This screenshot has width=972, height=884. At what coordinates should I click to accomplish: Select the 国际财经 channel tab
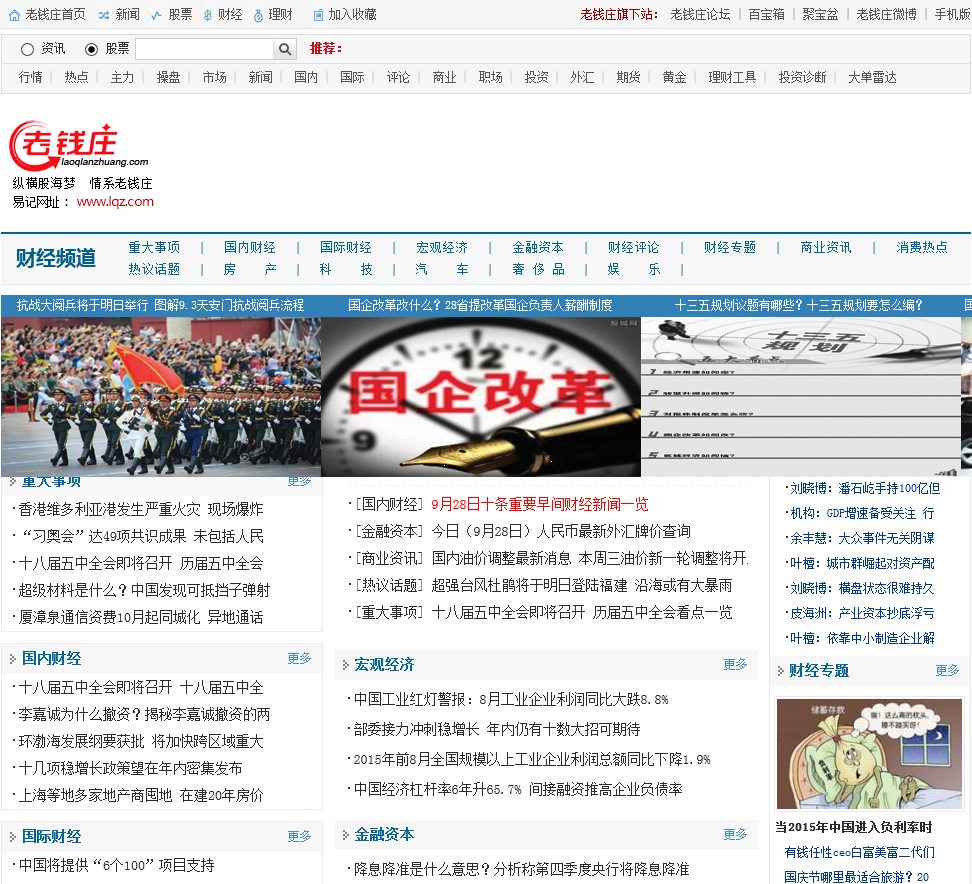click(346, 247)
